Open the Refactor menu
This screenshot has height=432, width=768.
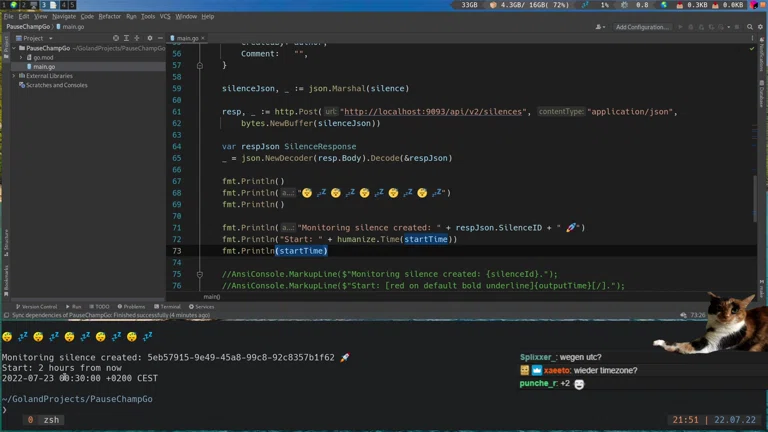109,16
